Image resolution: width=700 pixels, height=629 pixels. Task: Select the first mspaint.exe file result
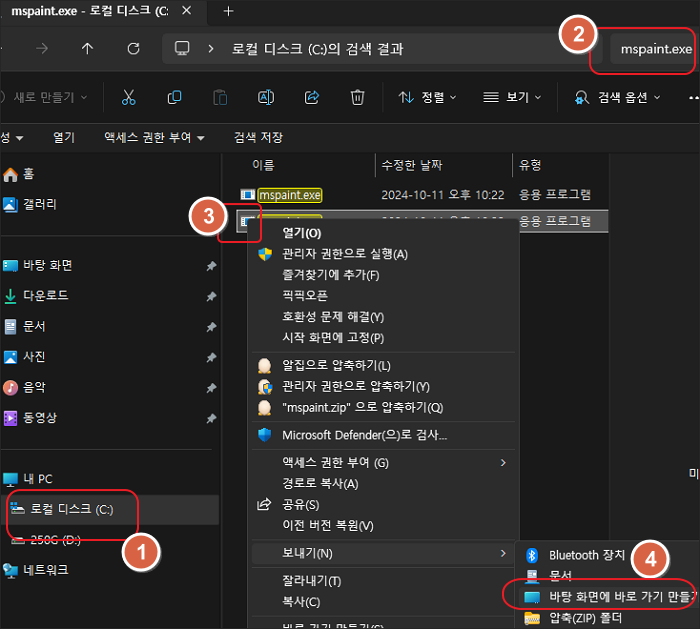290,195
